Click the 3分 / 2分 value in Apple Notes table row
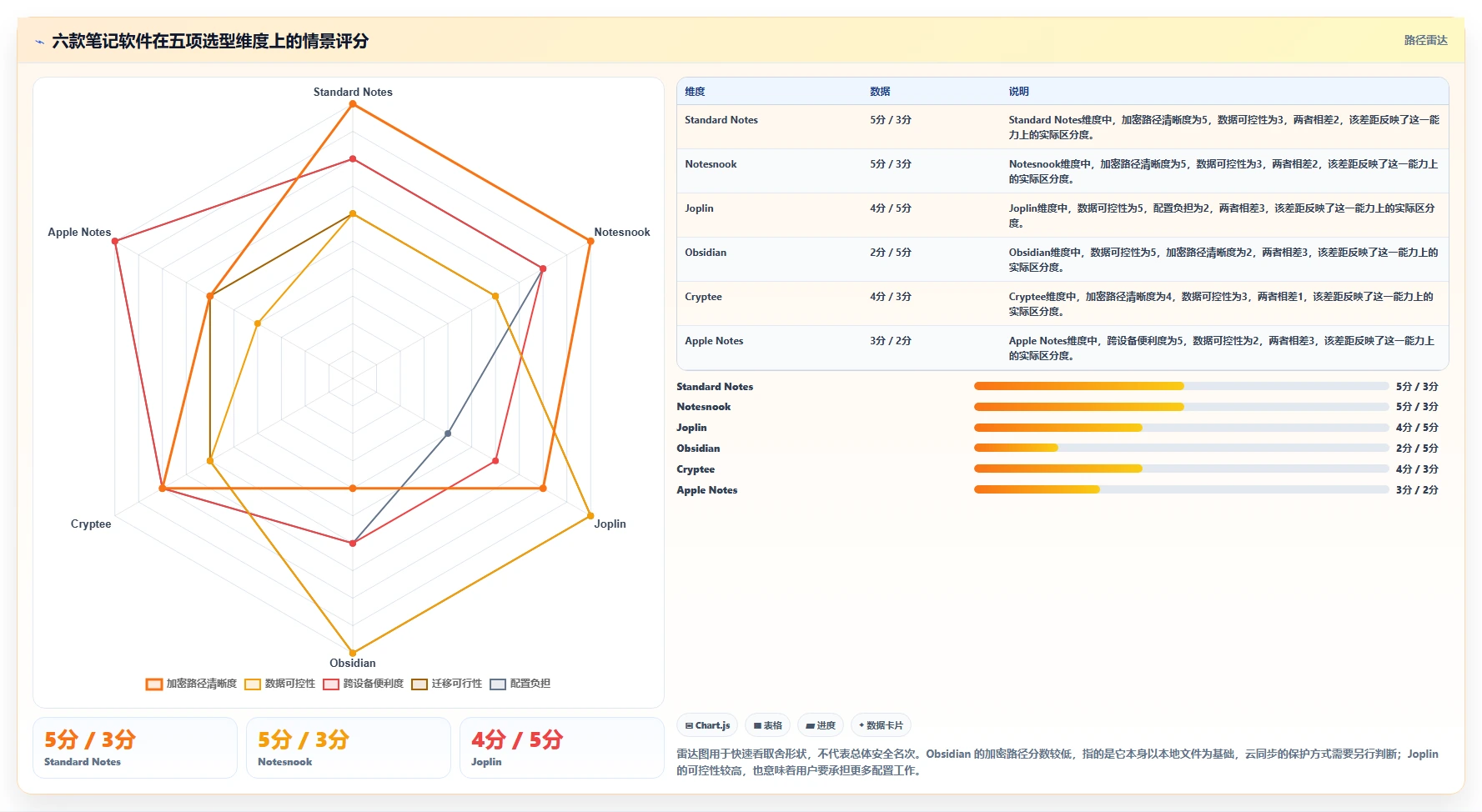This screenshot has height=812, width=1482. (891, 341)
